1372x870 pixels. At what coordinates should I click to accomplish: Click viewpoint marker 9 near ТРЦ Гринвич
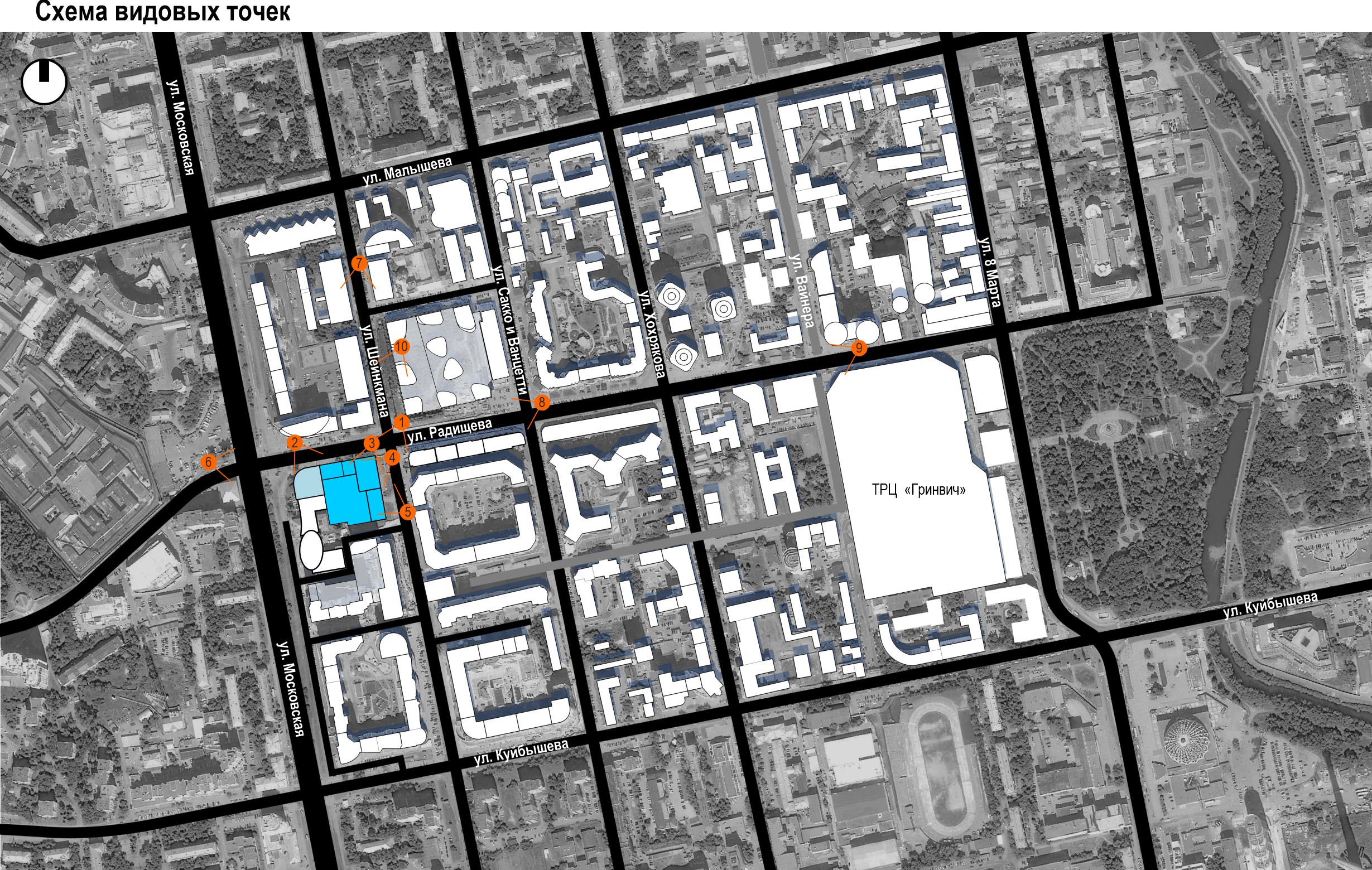point(859,348)
